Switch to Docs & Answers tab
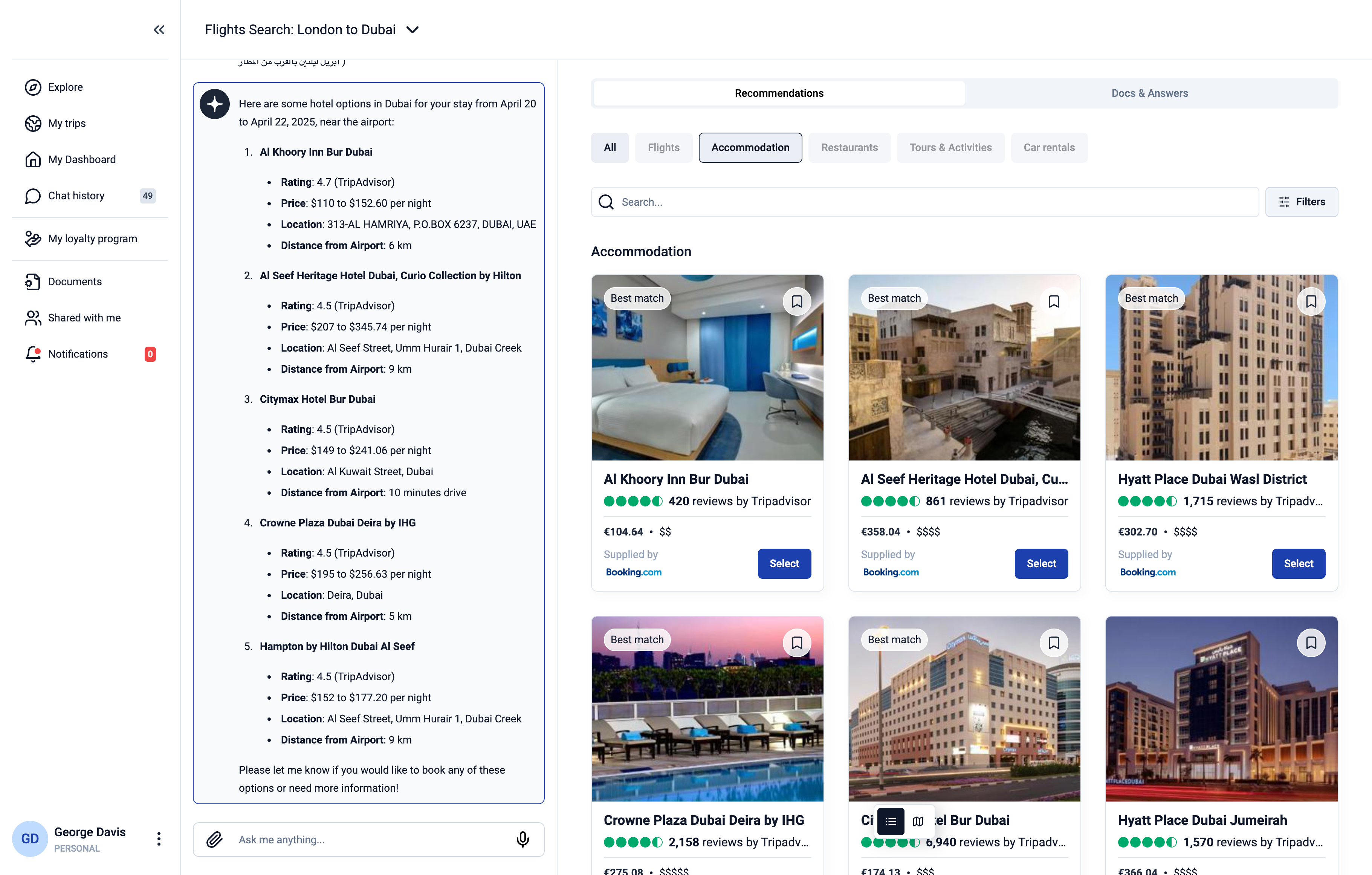 pos(1149,93)
